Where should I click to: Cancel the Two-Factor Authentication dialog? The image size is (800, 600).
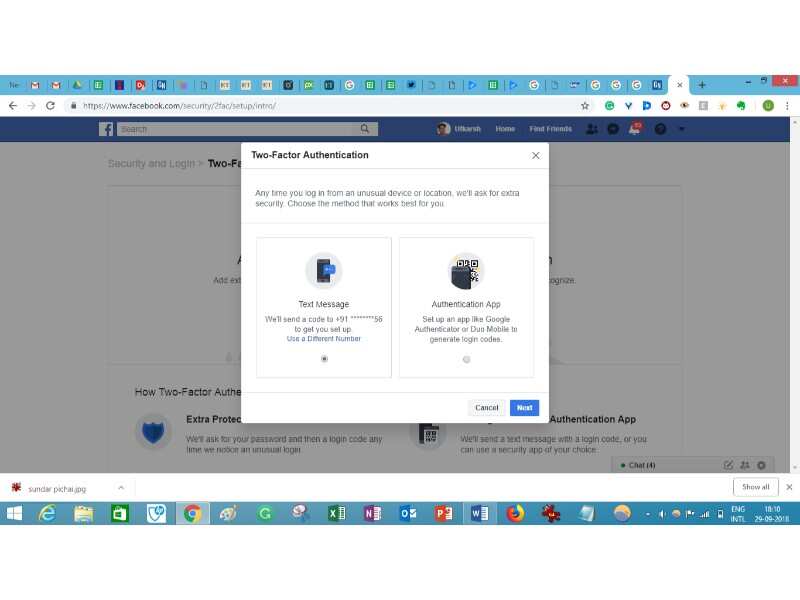pos(486,408)
